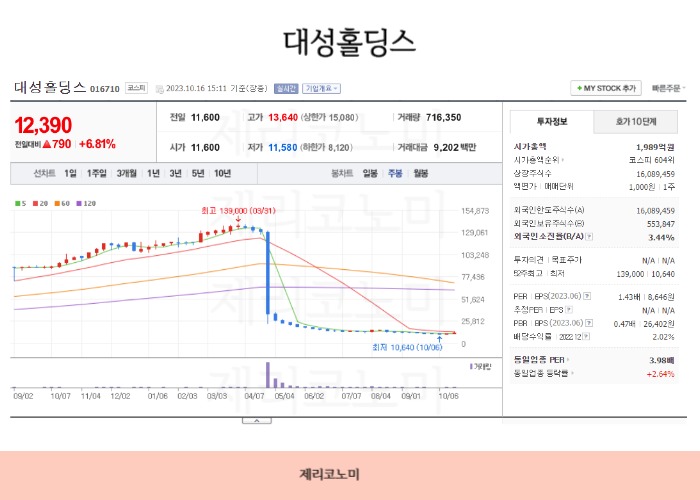Add this stock via MY STOCK 추가
The image size is (700, 500).
click(606, 88)
